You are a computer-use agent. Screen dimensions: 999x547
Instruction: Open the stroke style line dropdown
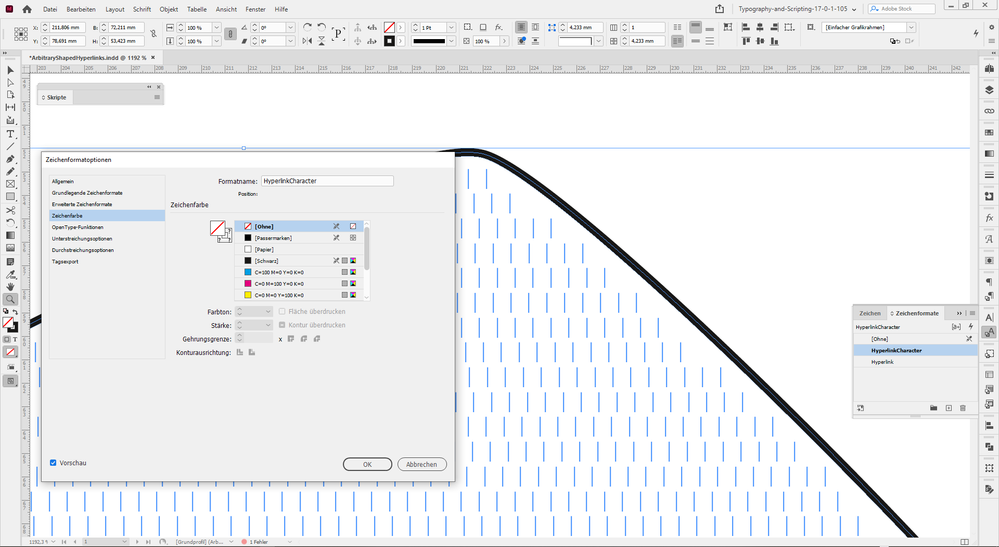pyautogui.click(x=451, y=41)
